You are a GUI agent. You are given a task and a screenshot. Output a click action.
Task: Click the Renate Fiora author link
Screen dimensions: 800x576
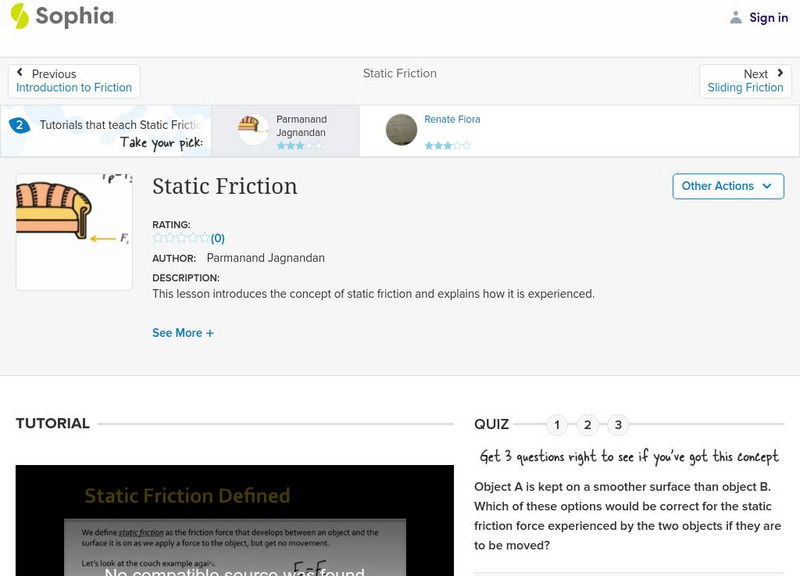point(450,119)
